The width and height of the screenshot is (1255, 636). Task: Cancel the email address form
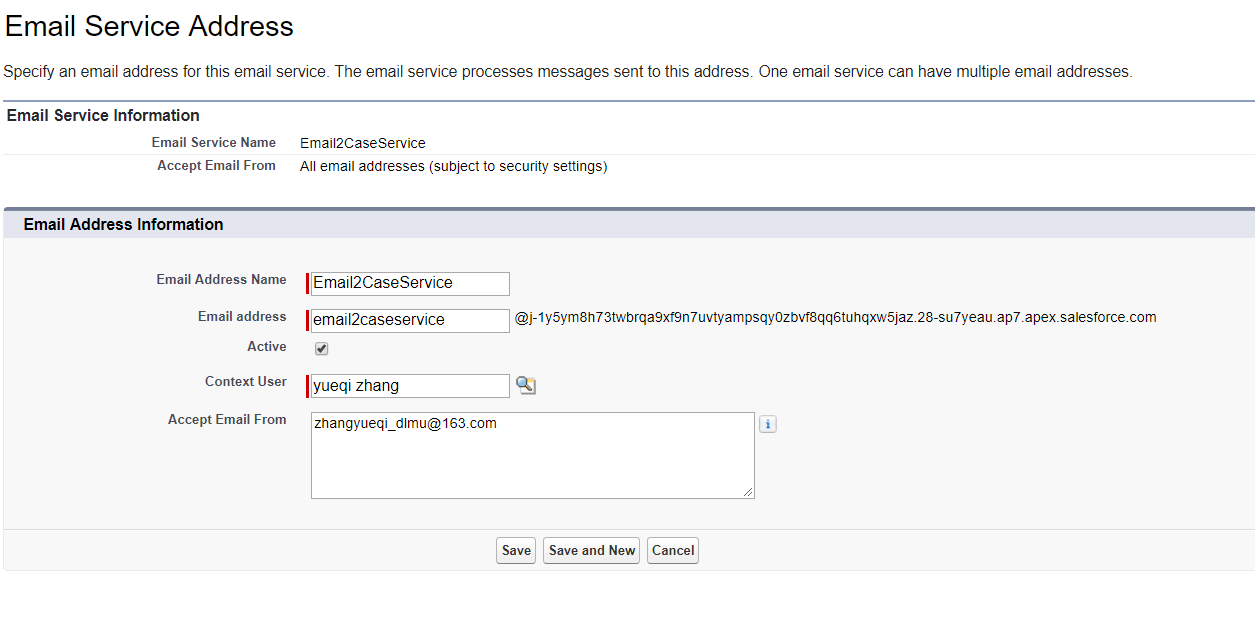coord(673,550)
